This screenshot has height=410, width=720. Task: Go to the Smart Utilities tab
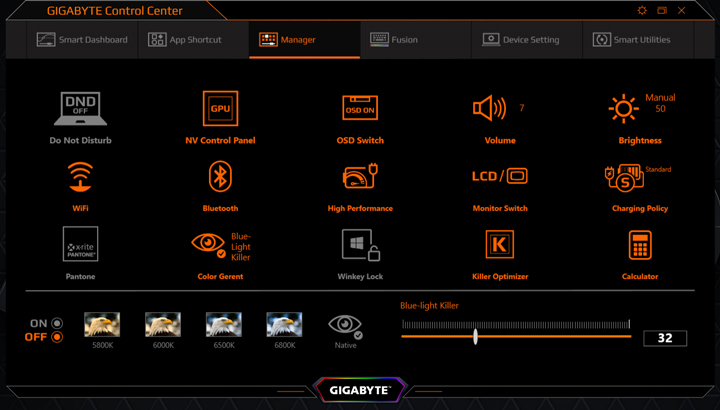pyautogui.click(x=638, y=40)
